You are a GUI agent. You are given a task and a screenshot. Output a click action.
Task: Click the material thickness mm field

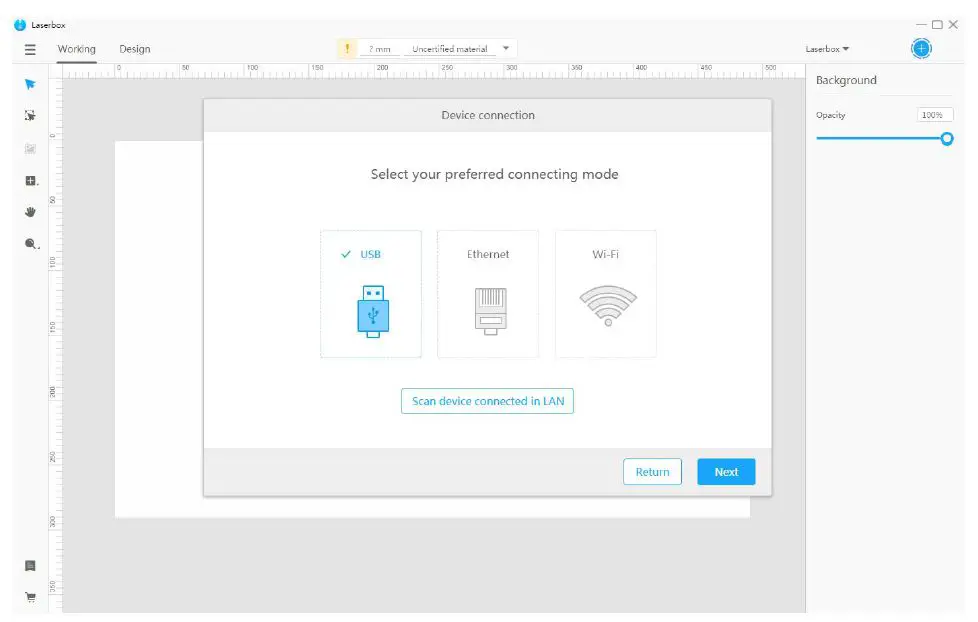point(379,49)
